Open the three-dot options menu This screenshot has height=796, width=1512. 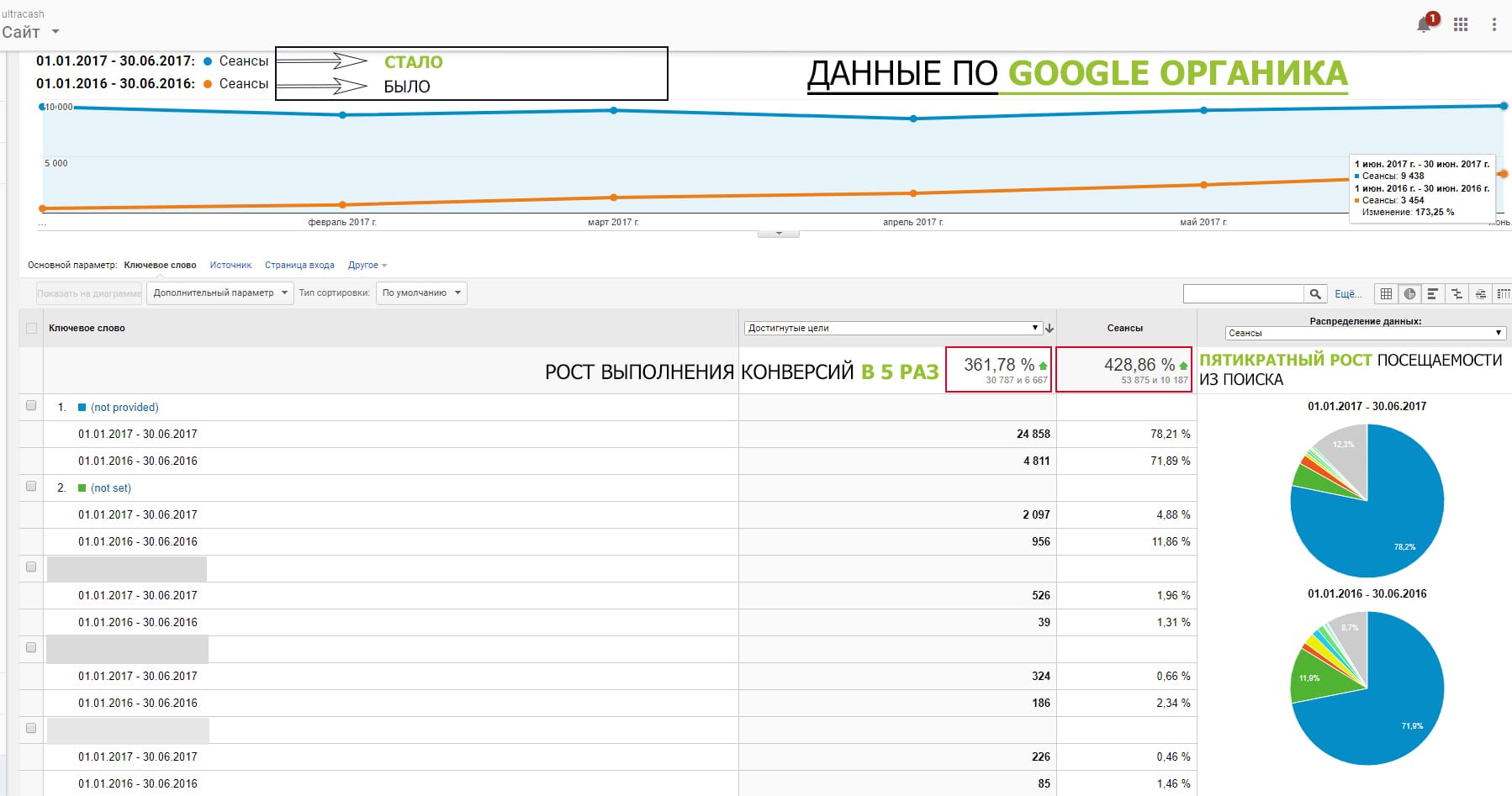point(1494,24)
